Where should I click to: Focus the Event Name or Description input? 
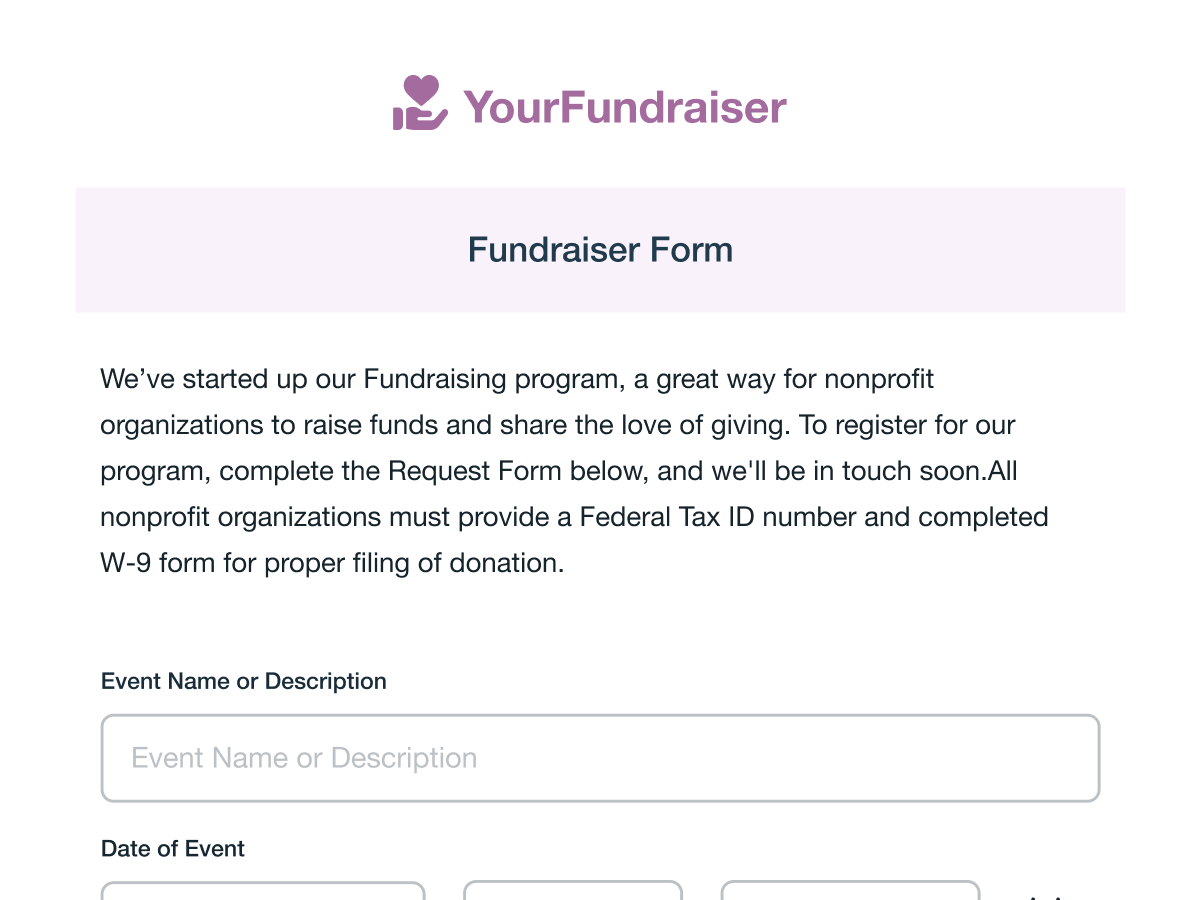coord(600,758)
